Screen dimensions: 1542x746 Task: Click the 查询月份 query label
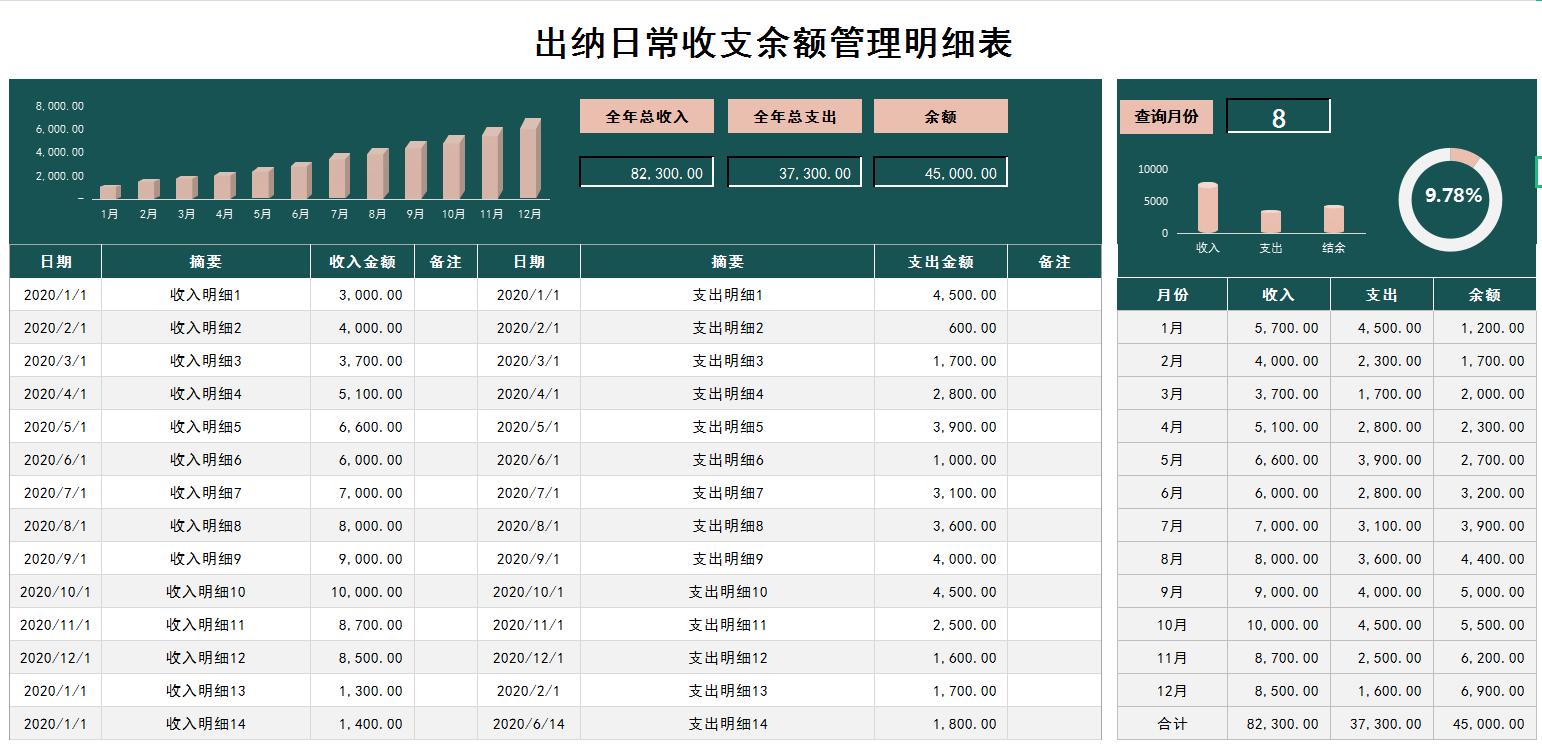point(1166,116)
